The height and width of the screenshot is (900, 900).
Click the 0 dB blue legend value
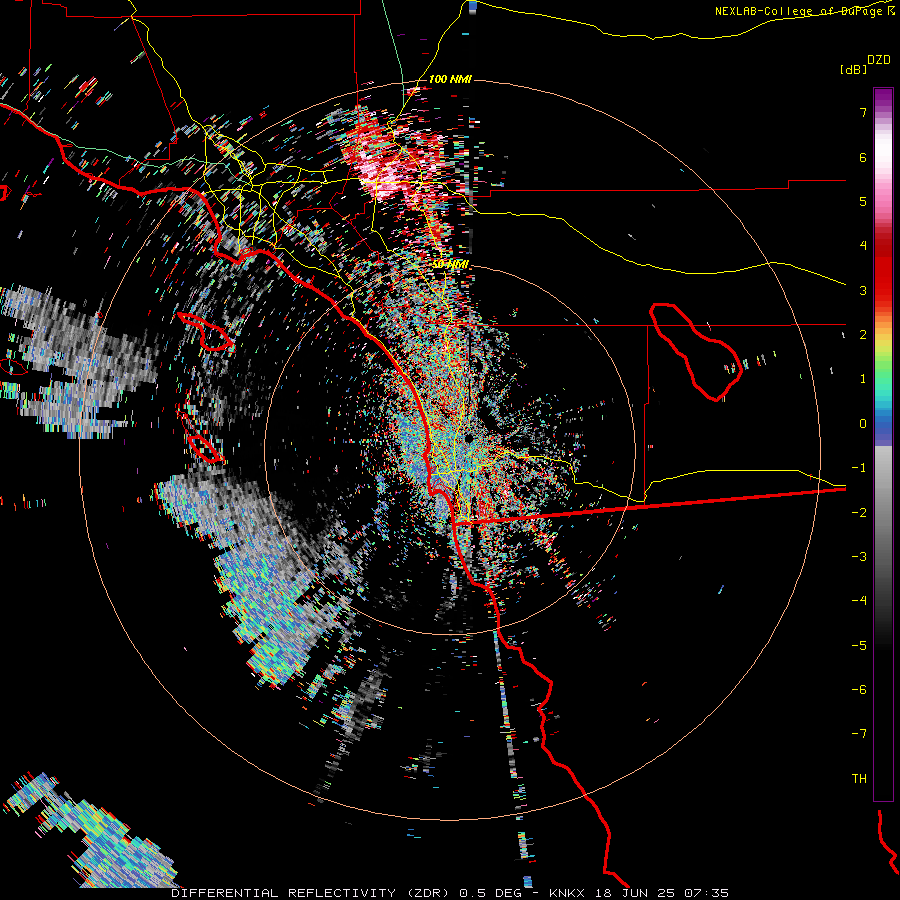coord(863,424)
